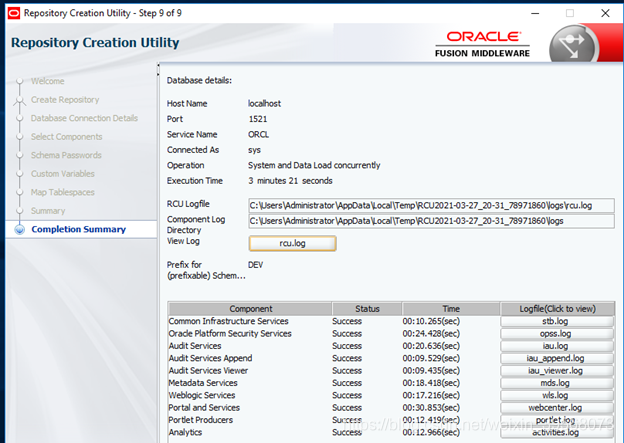Select the Common Infrastructure Services row
This screenshot has width=624, height=443.
228,321
